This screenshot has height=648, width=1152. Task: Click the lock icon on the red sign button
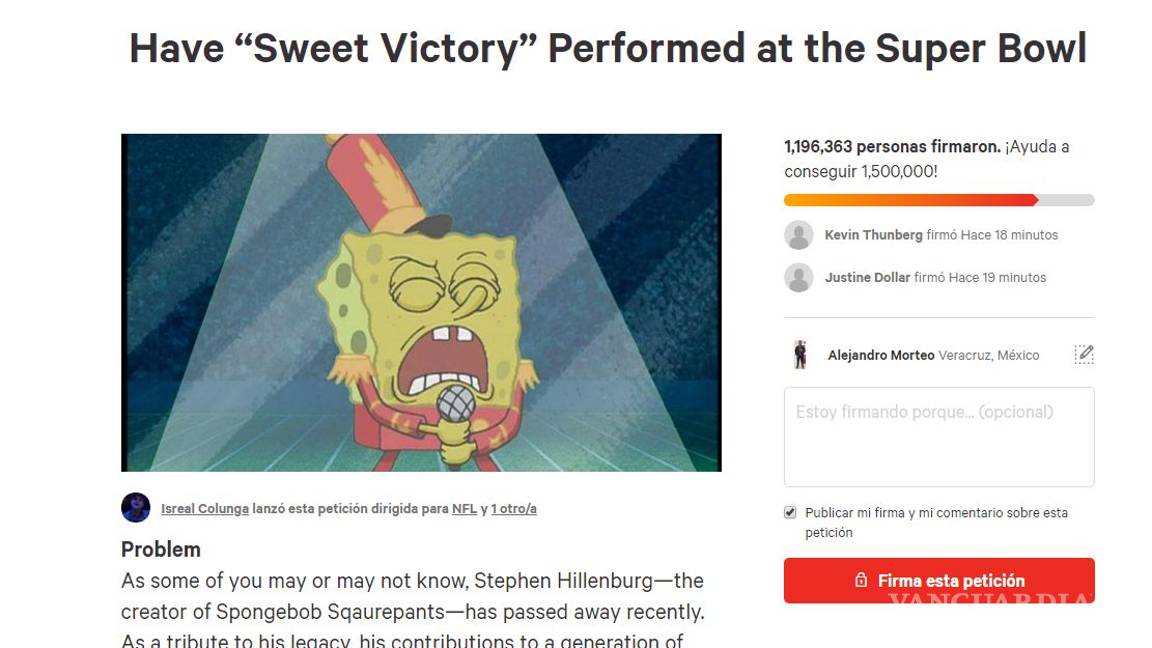point(862,580)
